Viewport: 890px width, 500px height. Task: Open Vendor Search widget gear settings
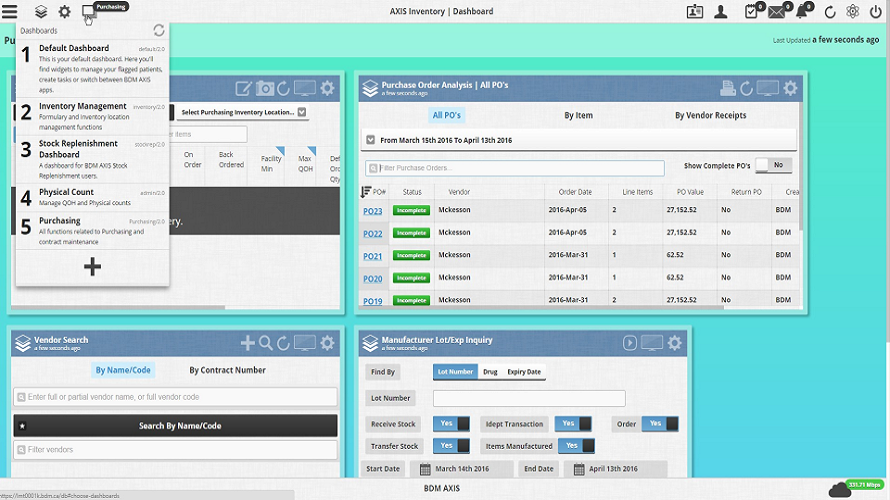point(328,343)
